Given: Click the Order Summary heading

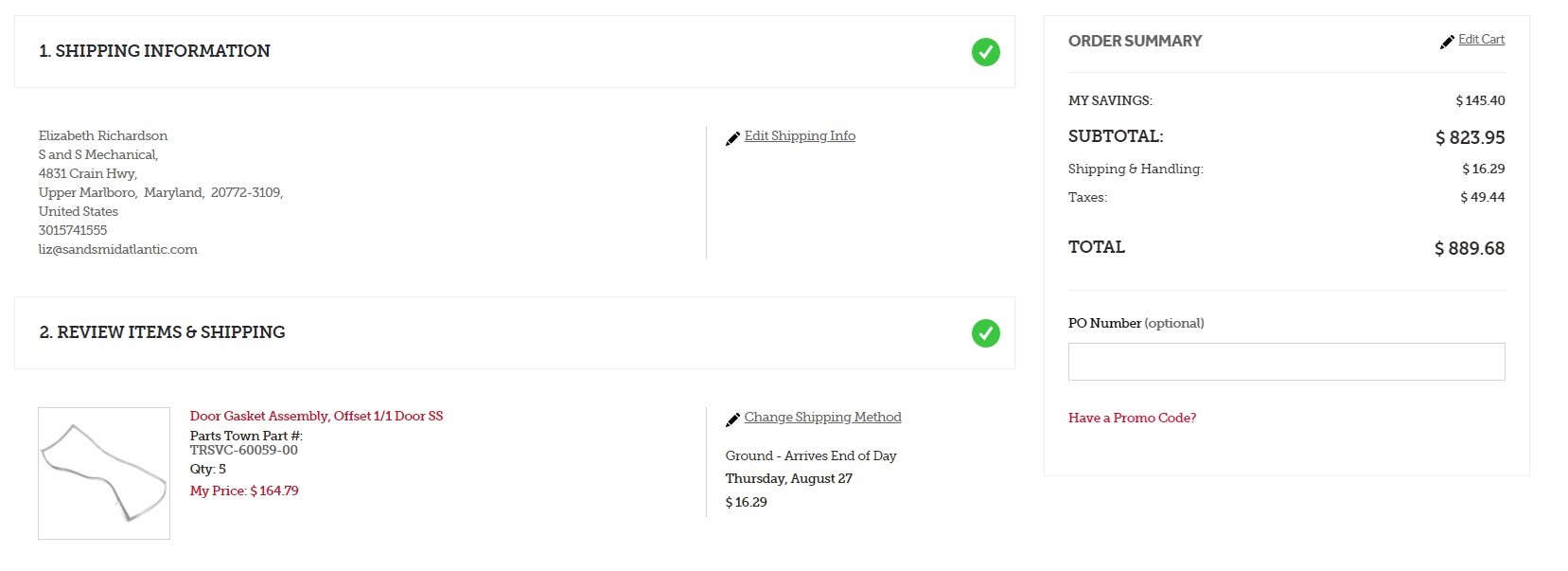Looking at the screenshot, I should [x=1135, y=42].
